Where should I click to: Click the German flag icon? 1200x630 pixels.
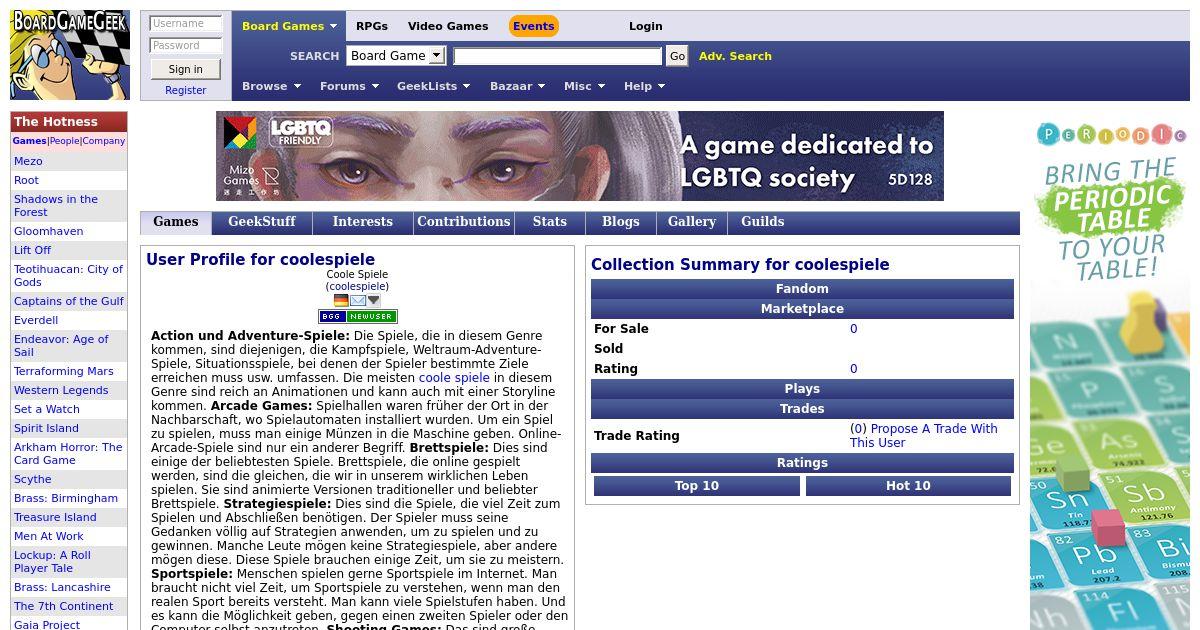click(x=341, y=300)
